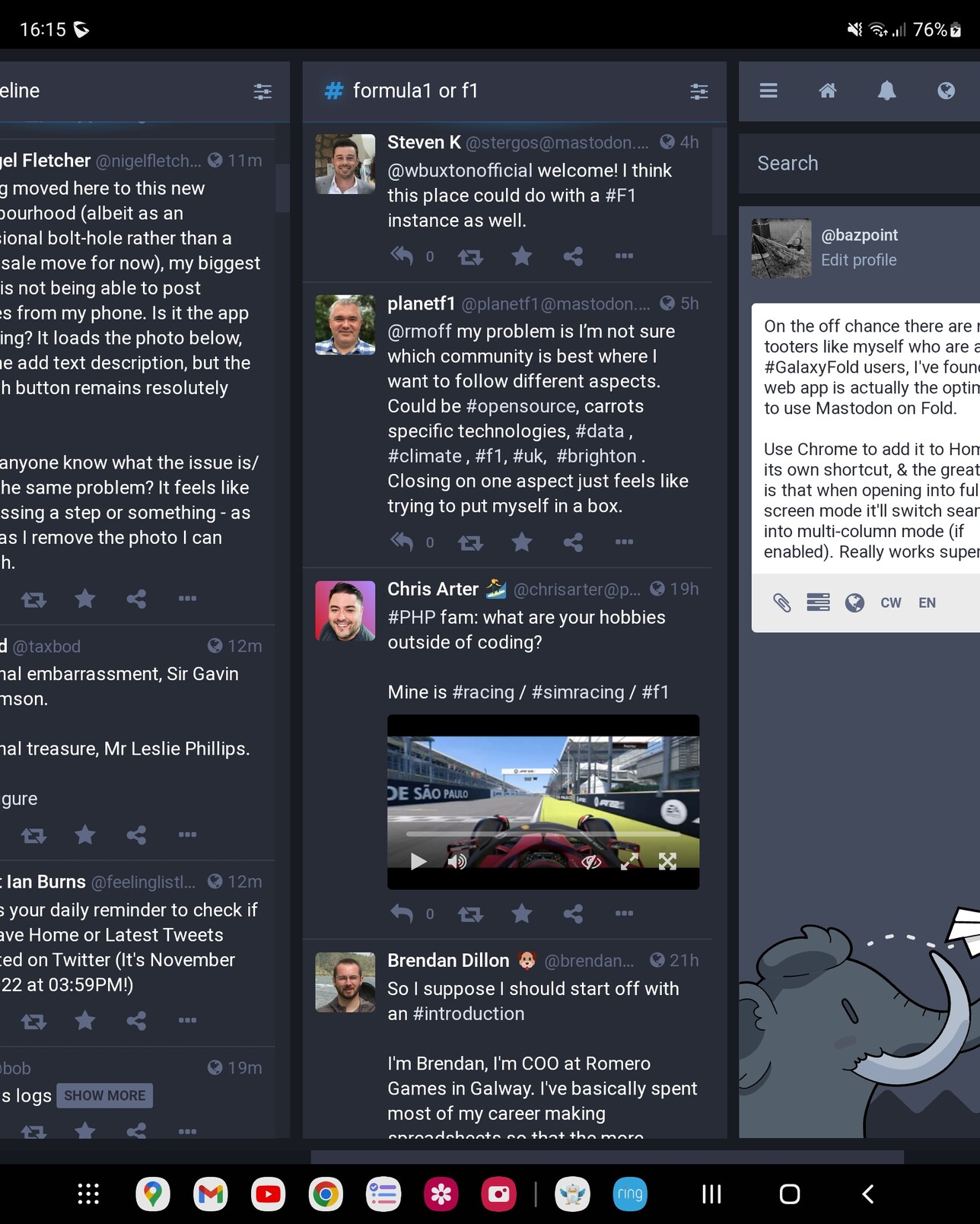Toggle CW content warning in composer
Screen dimensions: 980x1224
[x=890, y=602]
